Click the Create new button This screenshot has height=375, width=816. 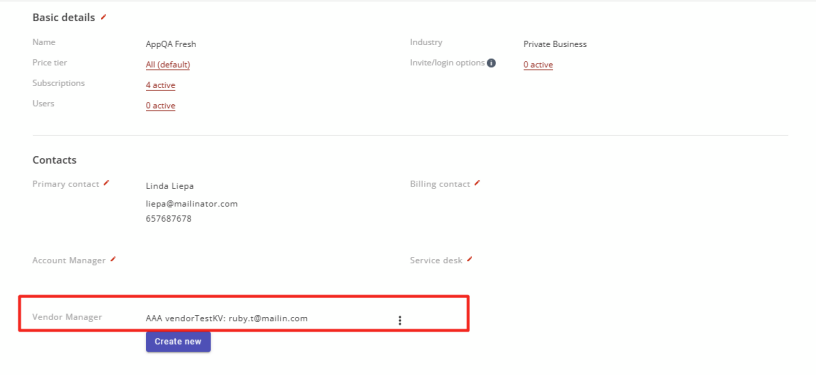pyautogui.click(x=178, y=342)
